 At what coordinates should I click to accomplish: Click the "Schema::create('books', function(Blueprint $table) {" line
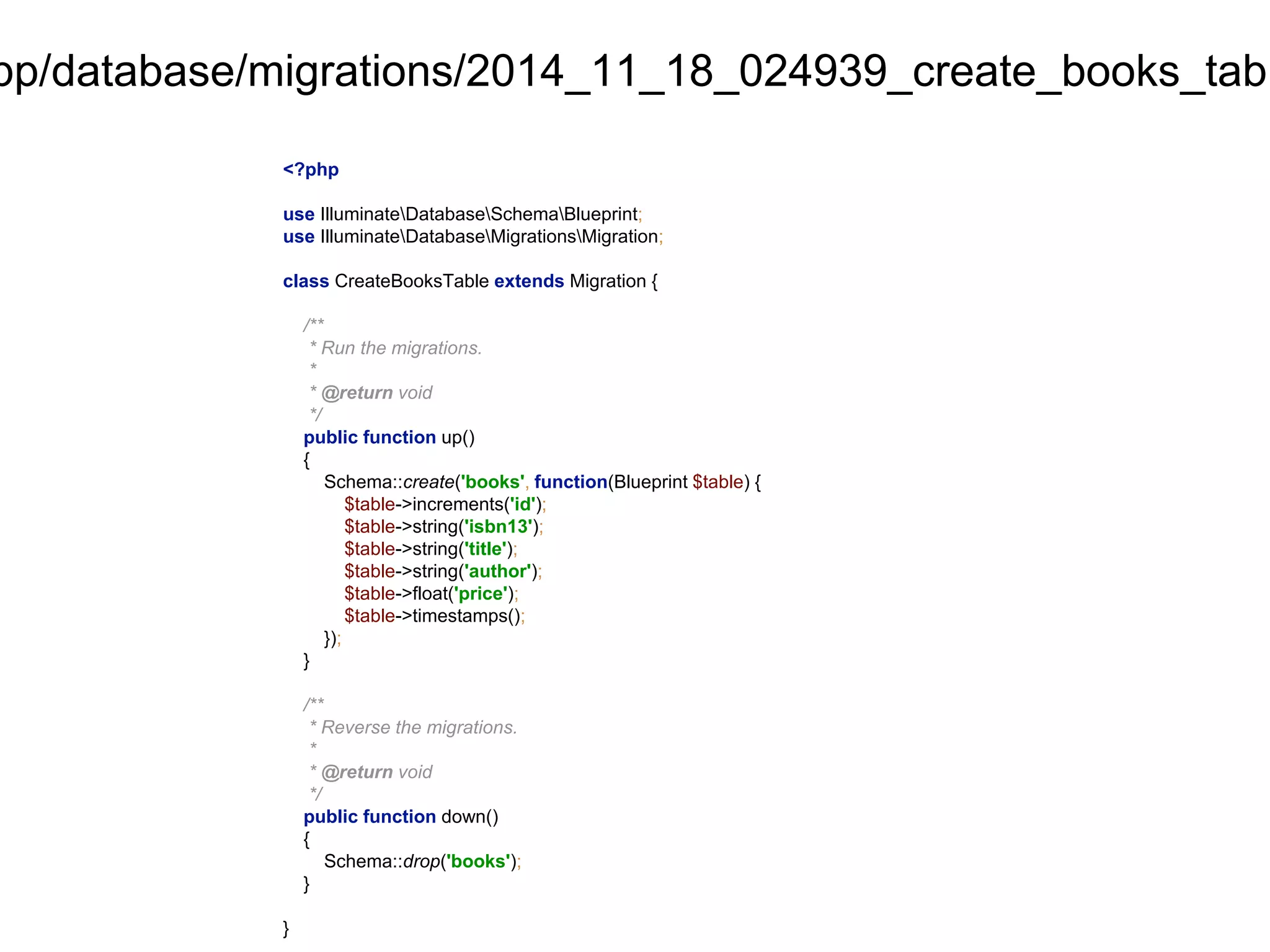click(543, 482)
